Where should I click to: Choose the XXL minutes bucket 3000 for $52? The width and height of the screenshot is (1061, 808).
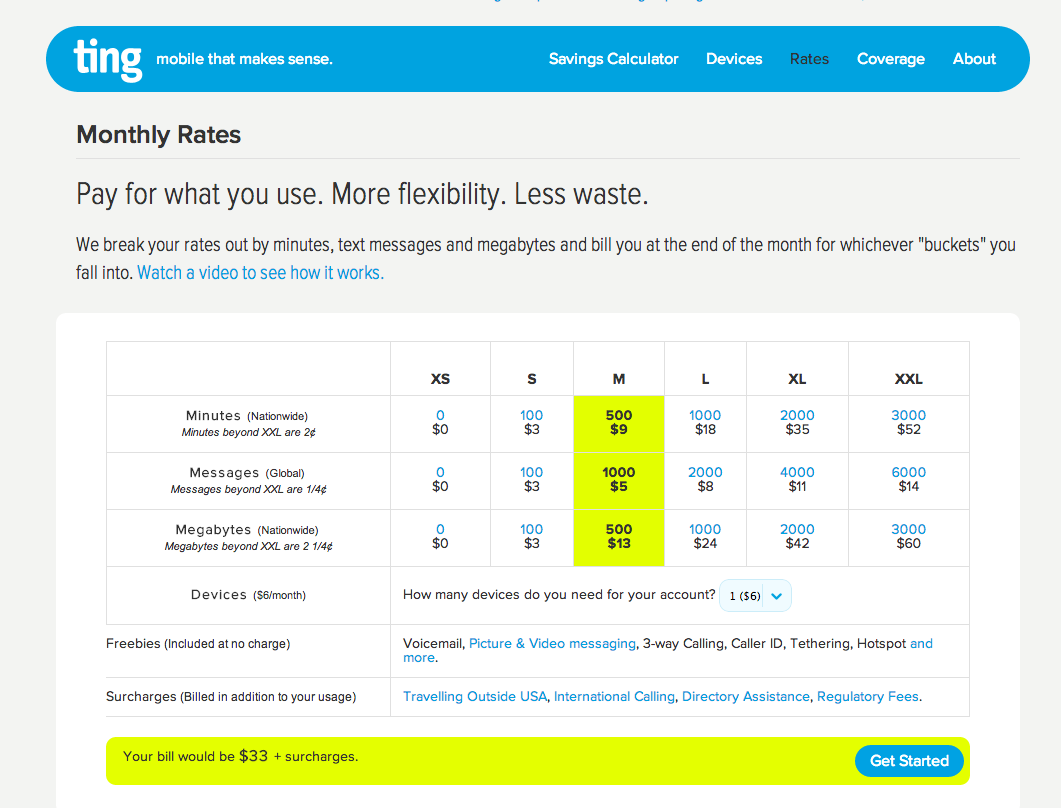pos(909,422)
